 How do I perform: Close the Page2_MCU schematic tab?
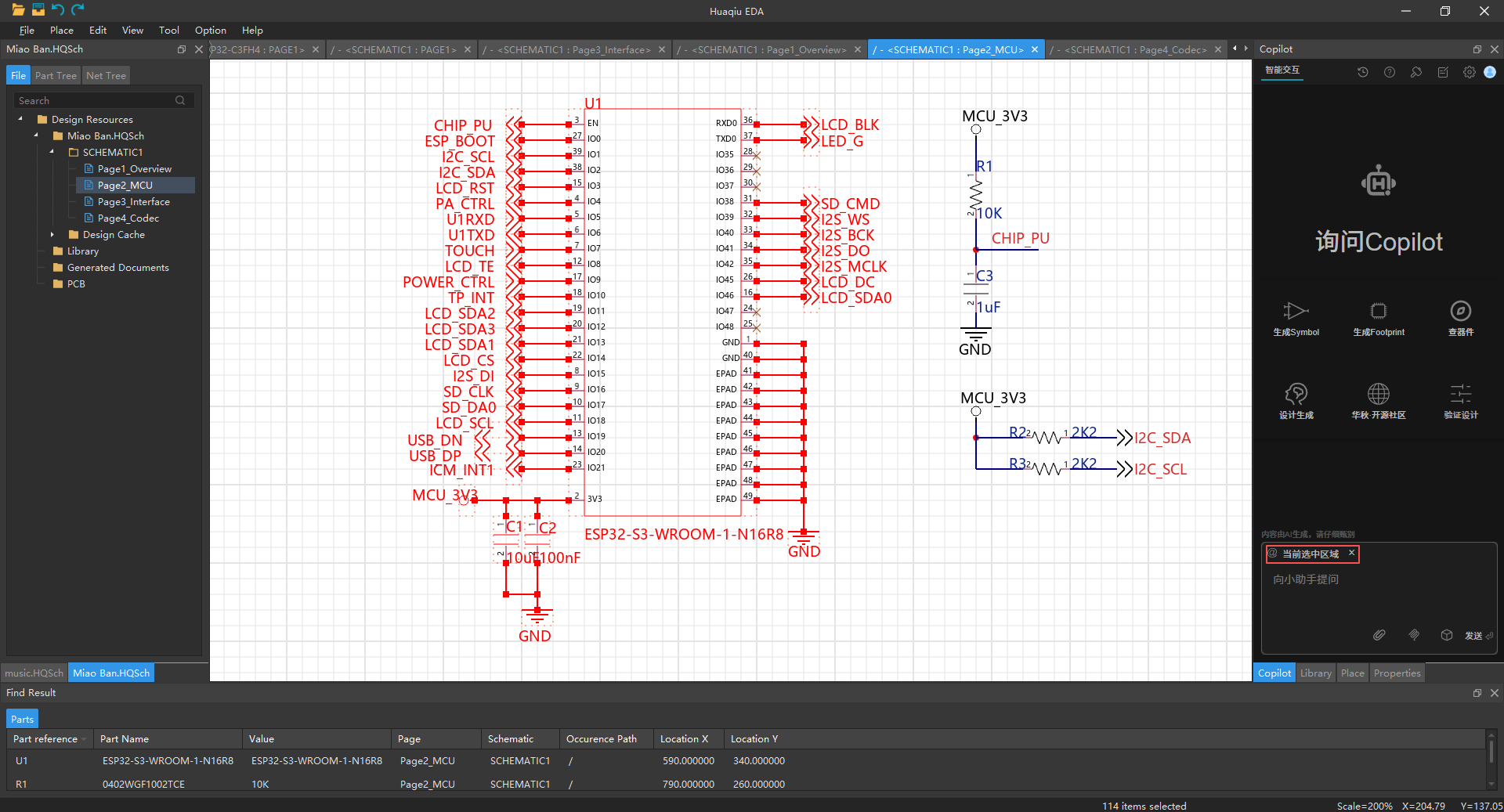point(1035,49)
